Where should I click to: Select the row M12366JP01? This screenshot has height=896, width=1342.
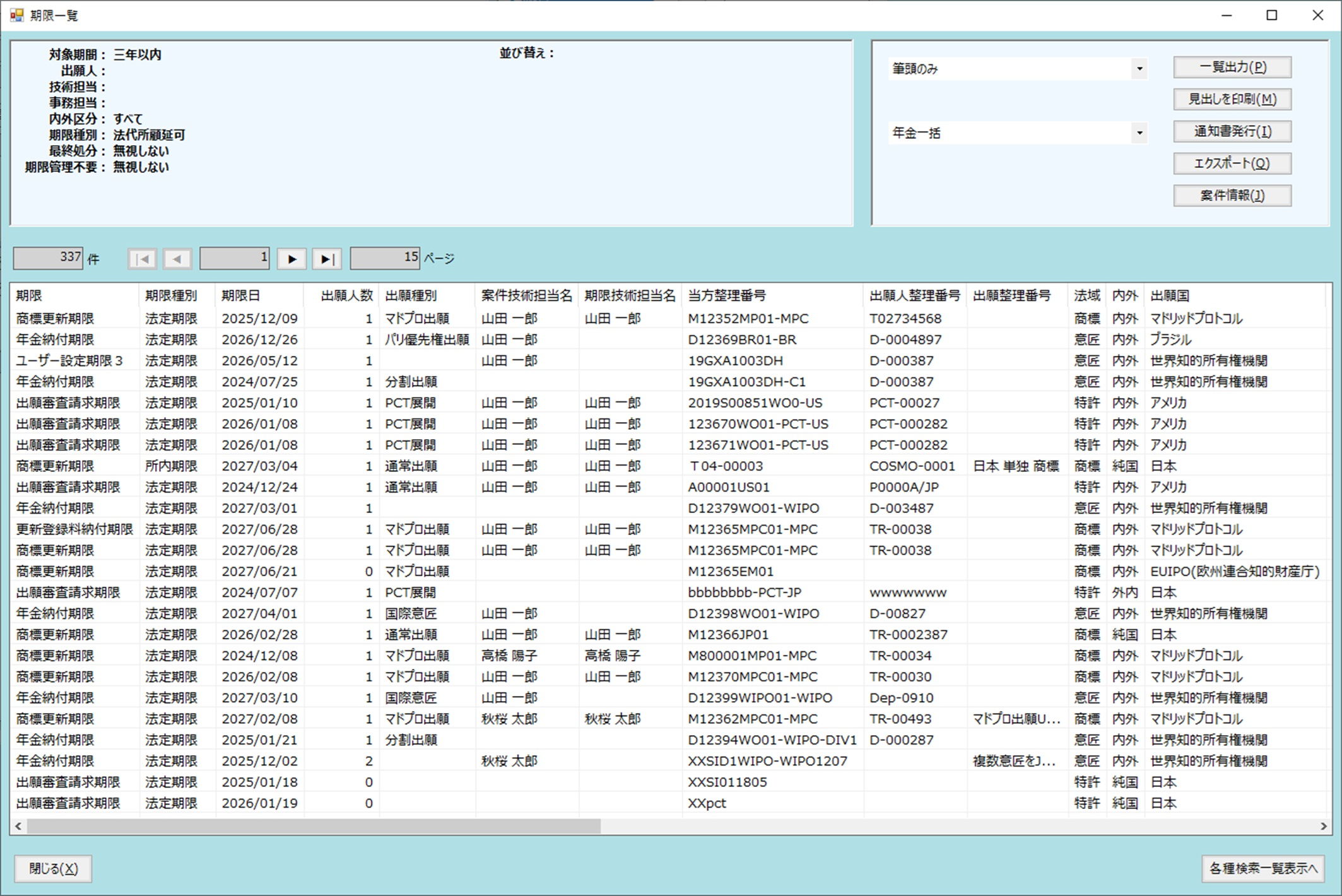(x=669, y=635)
